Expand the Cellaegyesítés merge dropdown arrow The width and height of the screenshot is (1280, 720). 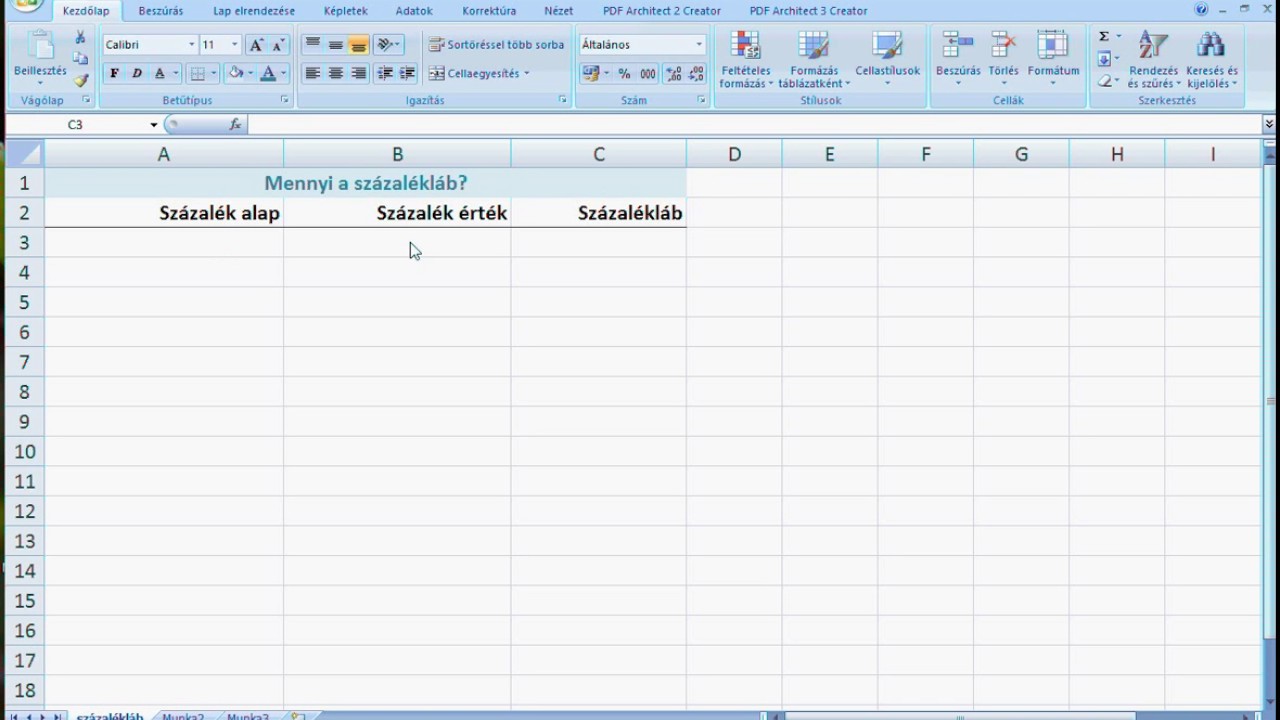(x=527, y=73)
